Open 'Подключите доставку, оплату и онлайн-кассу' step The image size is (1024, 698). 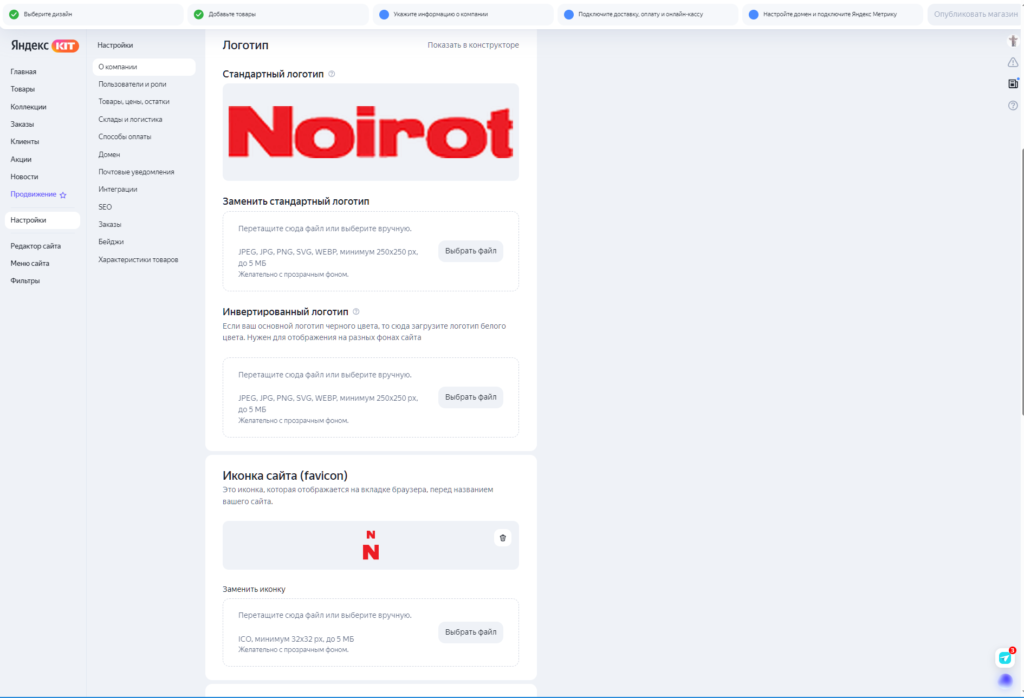click(648, 14)
